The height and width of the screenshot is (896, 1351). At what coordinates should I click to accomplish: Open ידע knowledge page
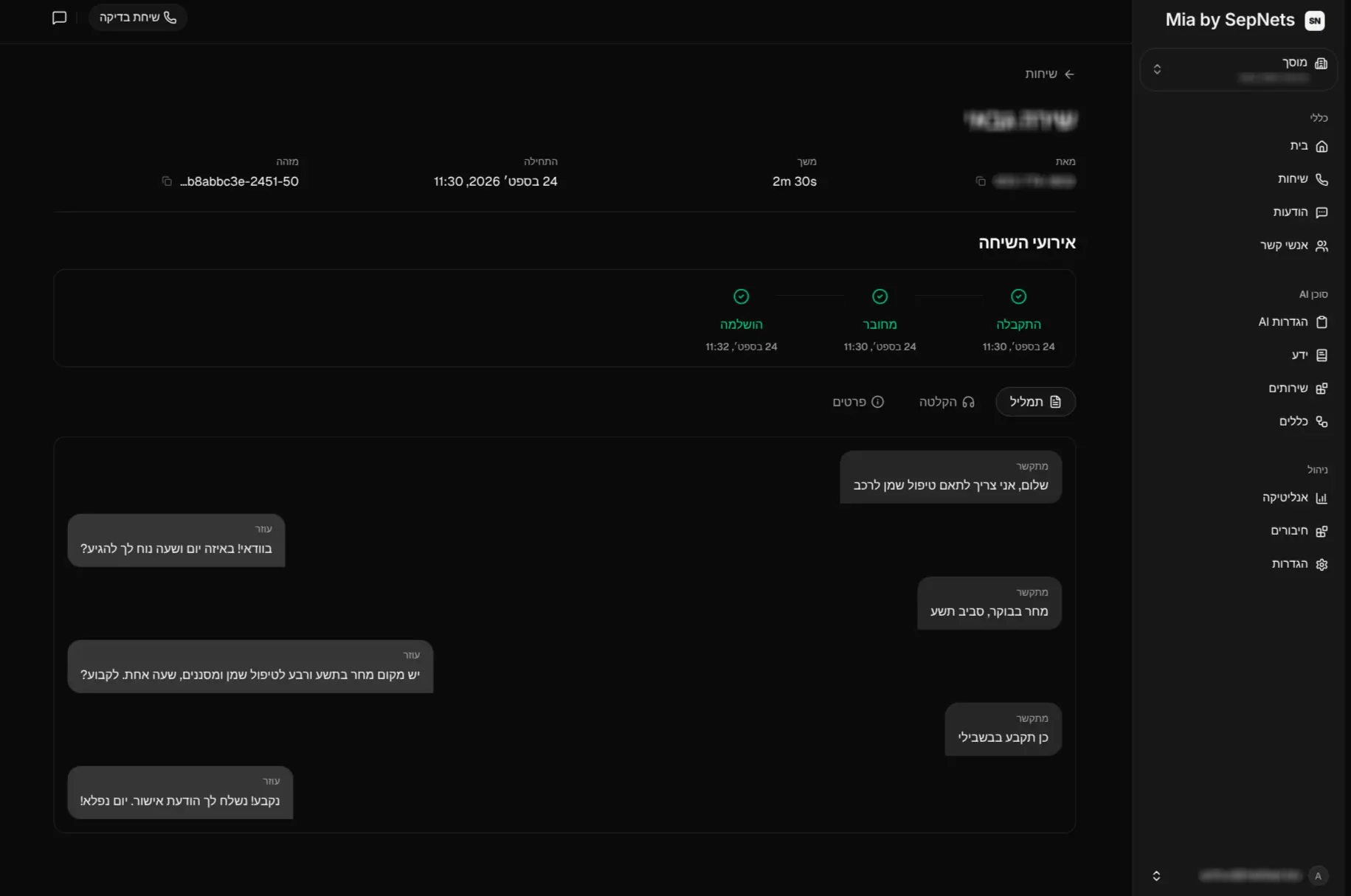[1309, 355]
